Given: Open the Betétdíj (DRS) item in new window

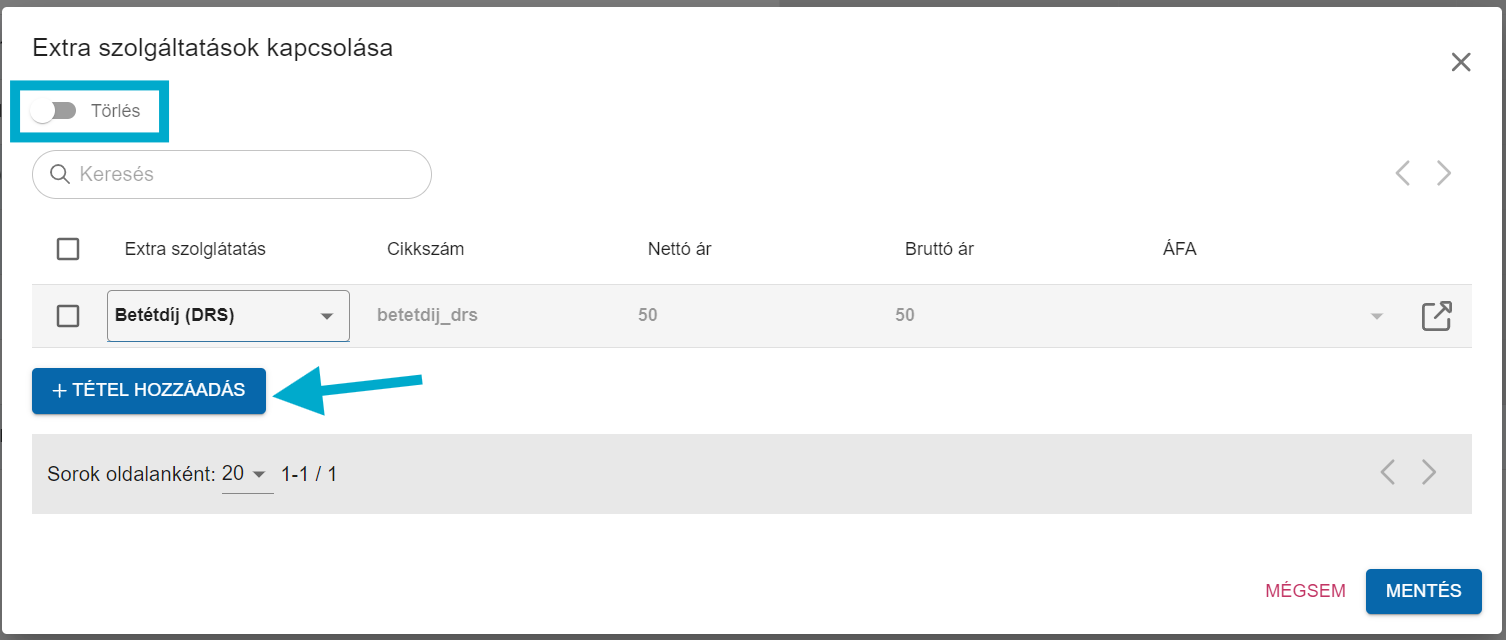Looking at the screenshot, I should 1436,316.
